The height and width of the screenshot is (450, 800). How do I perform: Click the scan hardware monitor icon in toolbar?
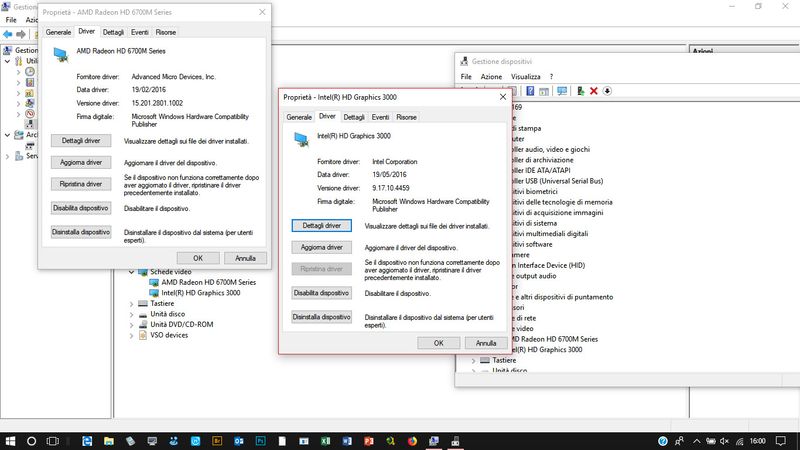click(562, 91)
